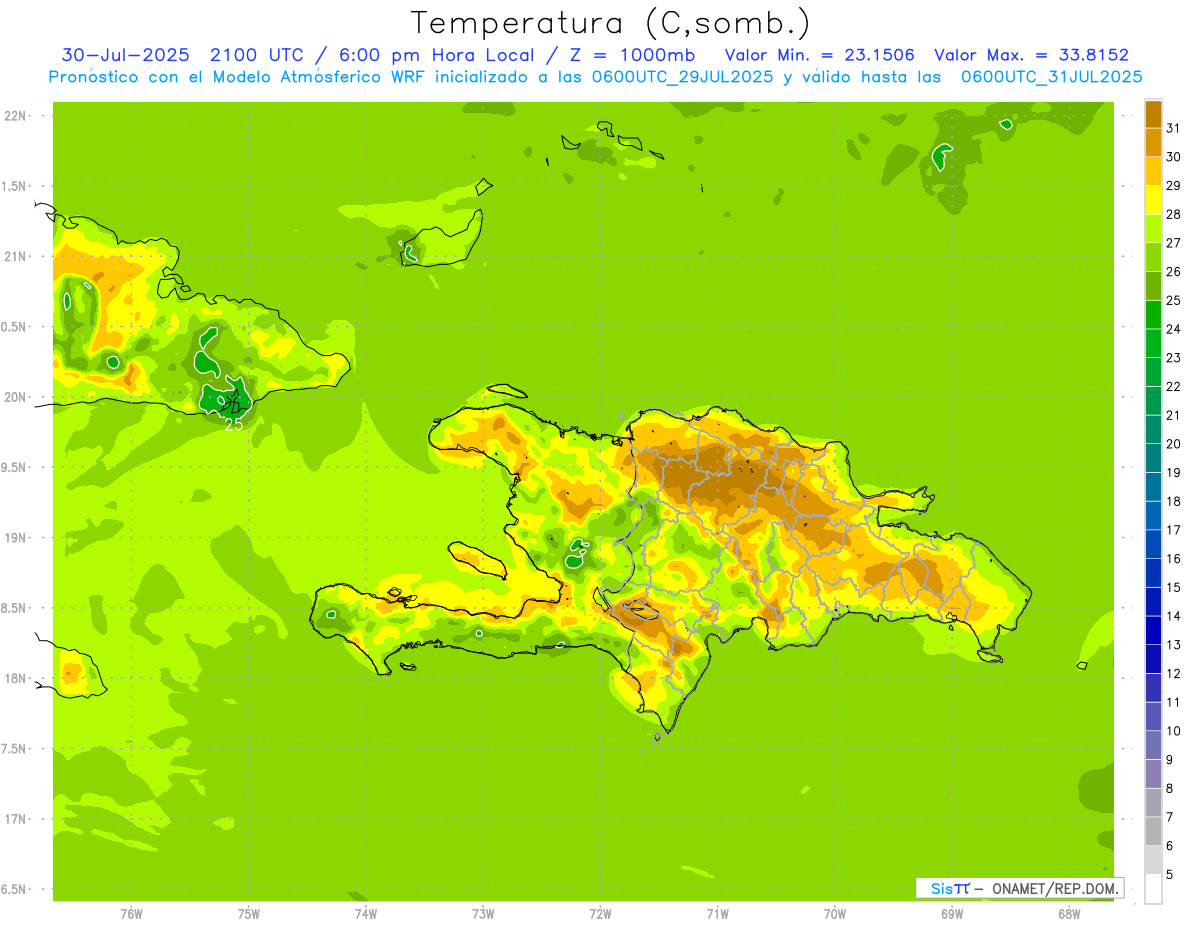Viewport: 1200px width, 927px height.
Task: Click 'Valor Max. = 33.8152' value
Action: (1031, 55)
